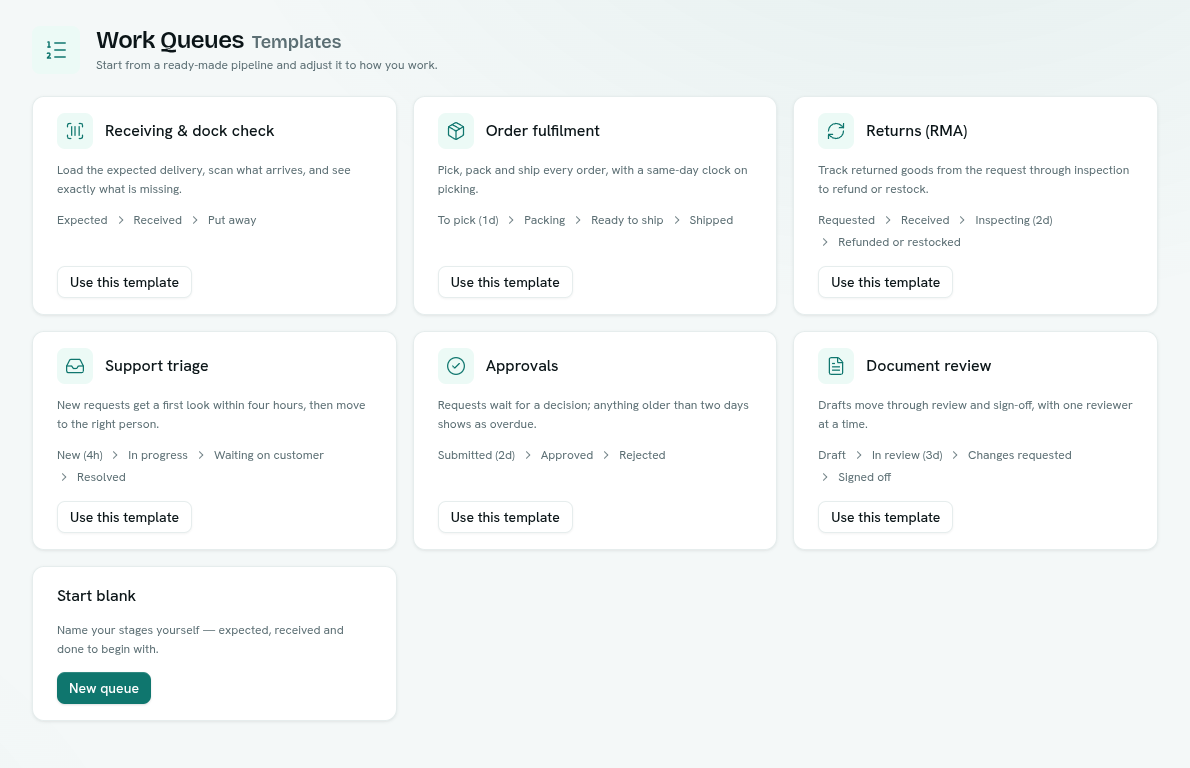Click the "Refunded or restocked" stage label
Image resolution: width=1190 pixels, height=768 pixels.
(x=899, y=242)
